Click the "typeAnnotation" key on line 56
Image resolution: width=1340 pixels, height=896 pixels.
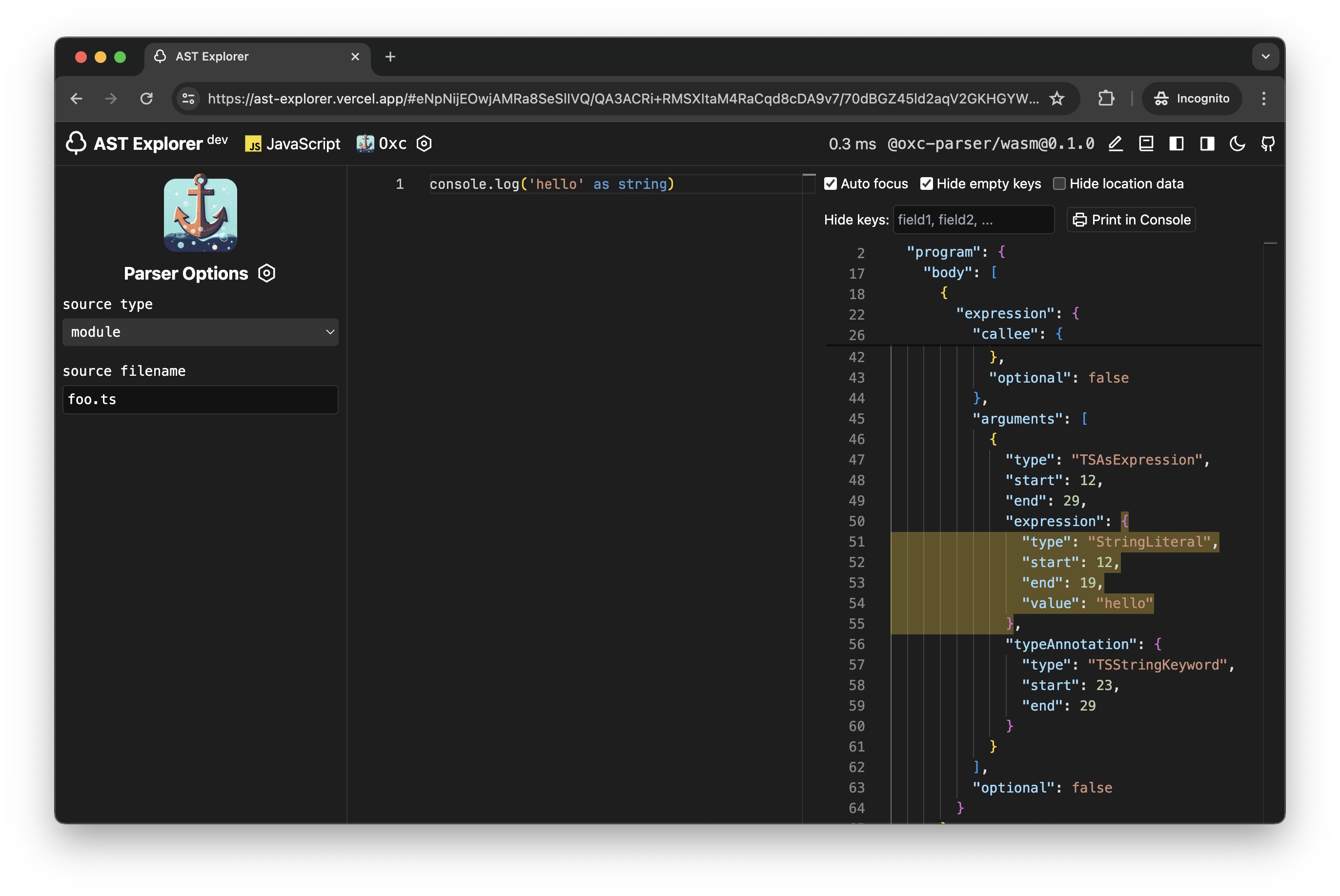click(x=1071, y=645)
